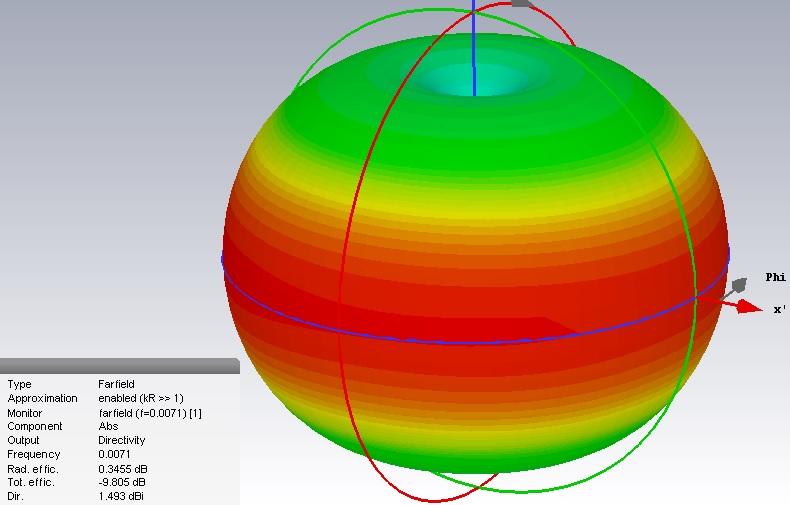
Task: Click the Component "Abs" value
Action: point(108,426)
